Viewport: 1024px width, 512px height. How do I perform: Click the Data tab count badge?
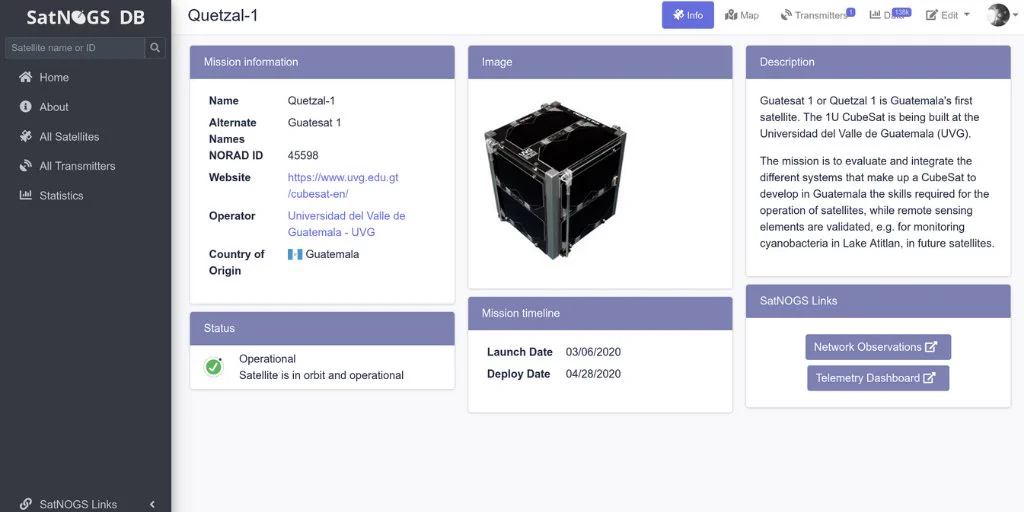click(902, 12)
